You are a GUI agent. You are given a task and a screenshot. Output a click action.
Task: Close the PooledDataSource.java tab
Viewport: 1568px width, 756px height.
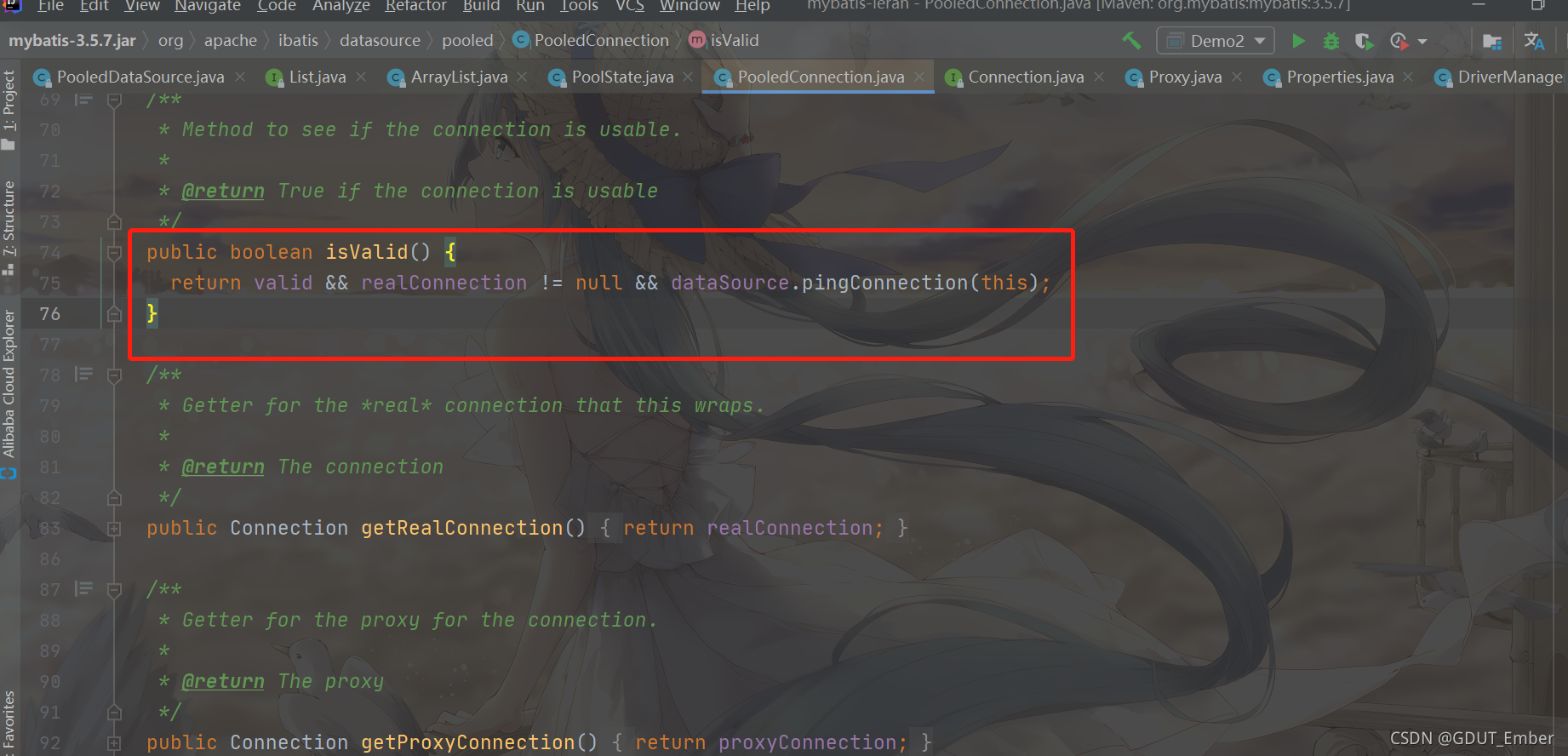(x=240, y=77)
